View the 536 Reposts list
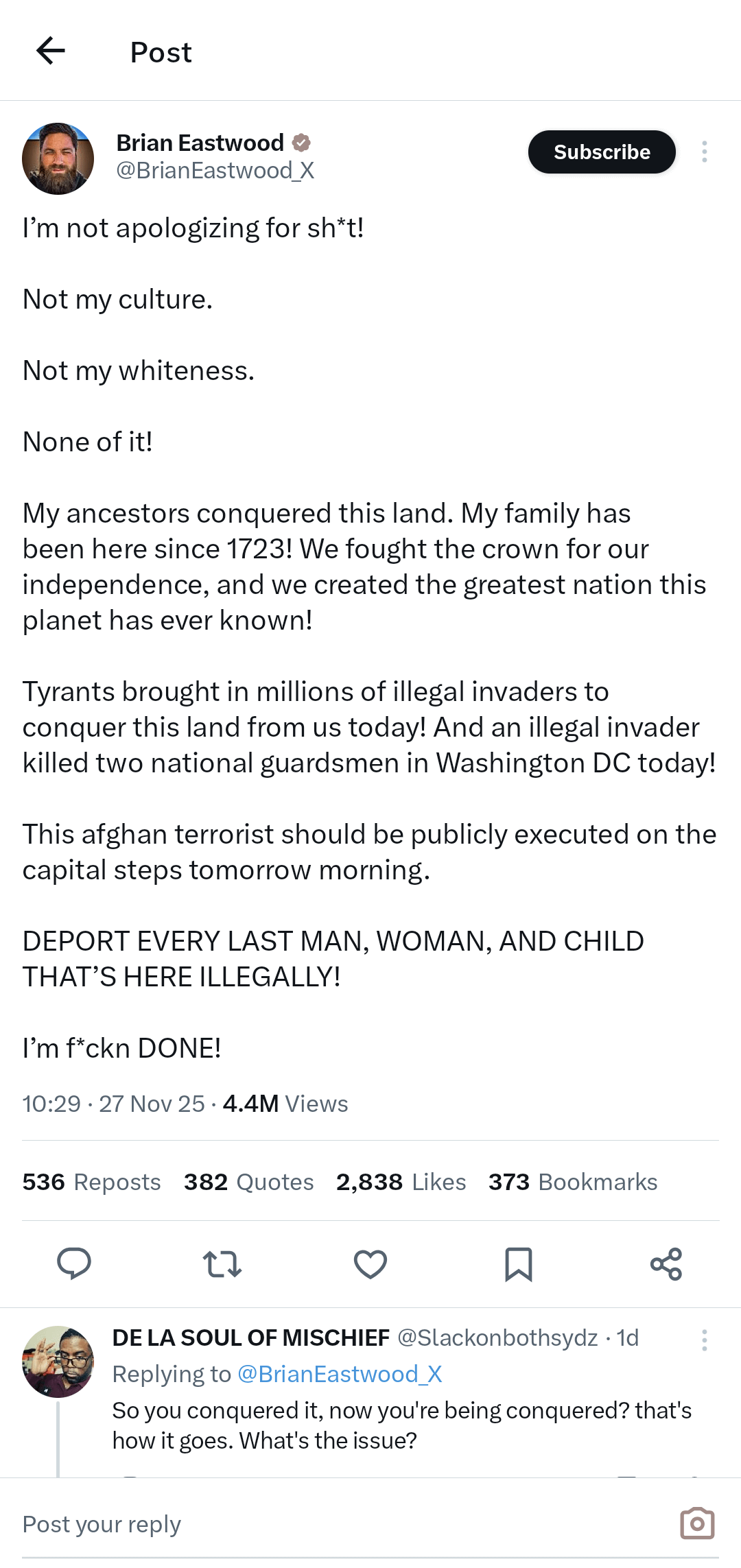 [91, 1182]
